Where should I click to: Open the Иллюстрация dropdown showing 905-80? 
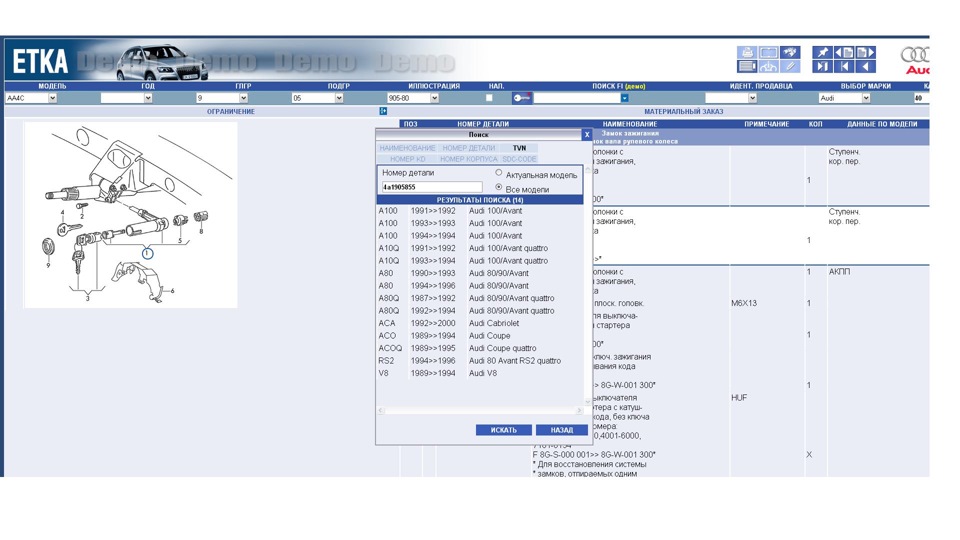point(413,98)
